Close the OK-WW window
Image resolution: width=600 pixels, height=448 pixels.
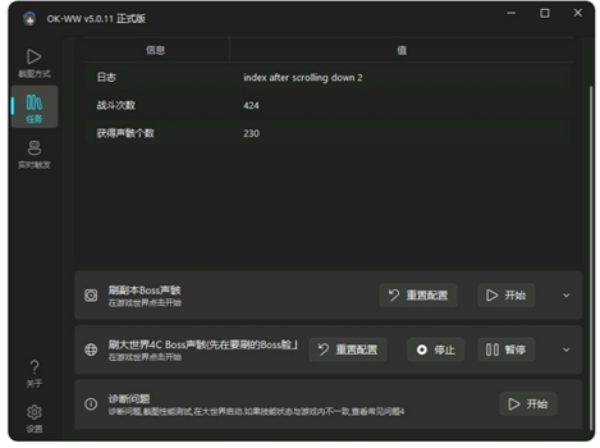(578, 13)
